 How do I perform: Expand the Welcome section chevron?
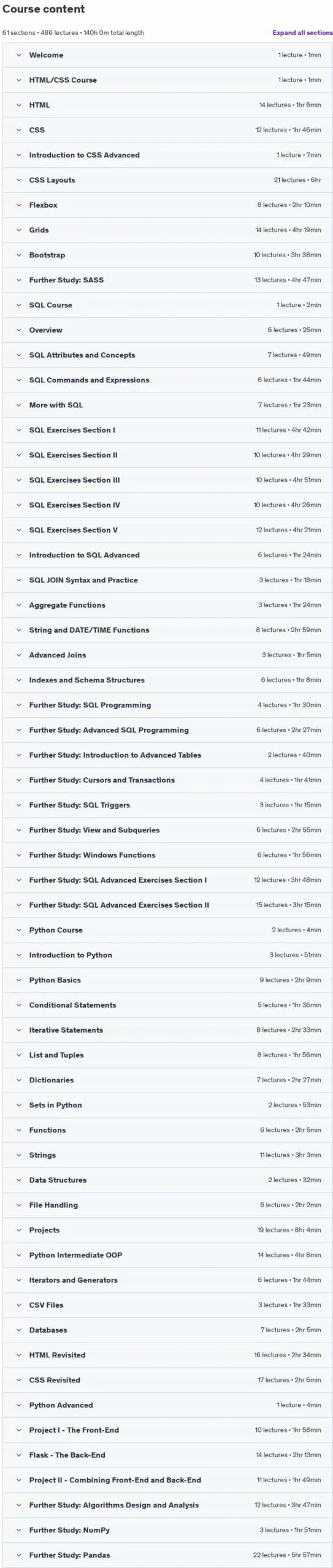18,55
